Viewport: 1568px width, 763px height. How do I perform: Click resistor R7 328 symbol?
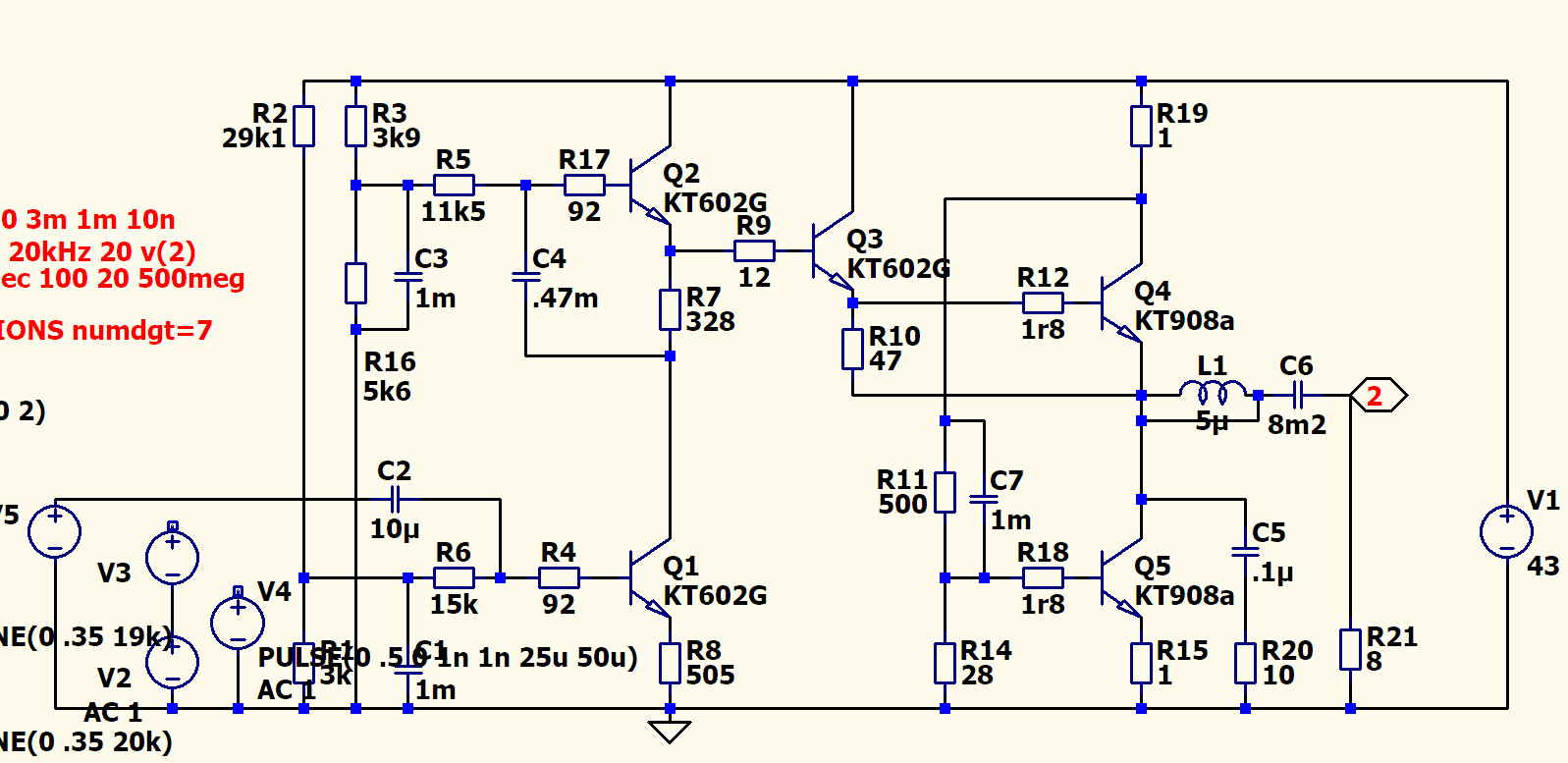click(670, 309)
